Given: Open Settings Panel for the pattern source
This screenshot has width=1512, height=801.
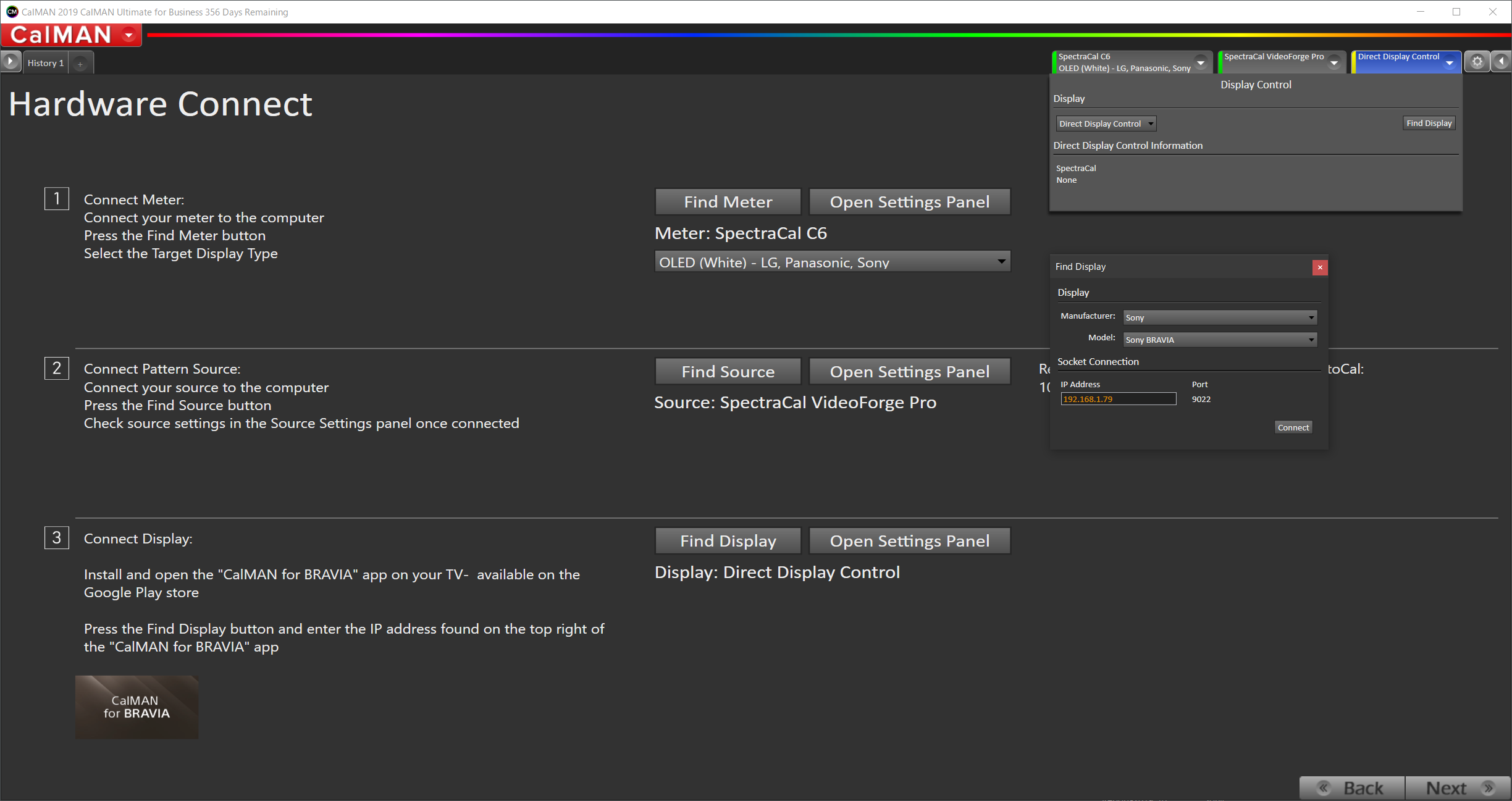Looking at the screenshot, I should (909, 372).
